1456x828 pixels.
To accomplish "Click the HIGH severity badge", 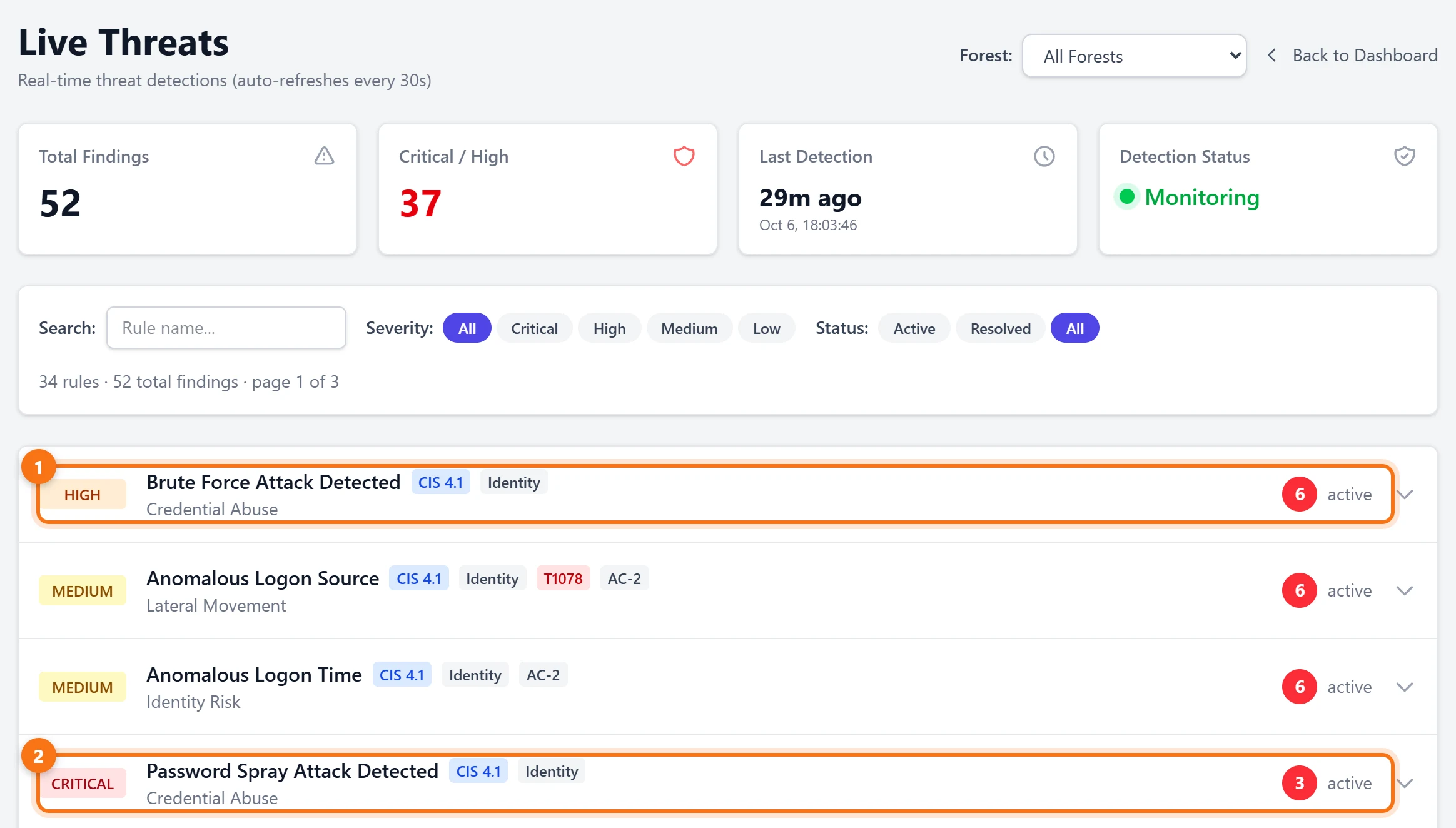I will 83,494.
